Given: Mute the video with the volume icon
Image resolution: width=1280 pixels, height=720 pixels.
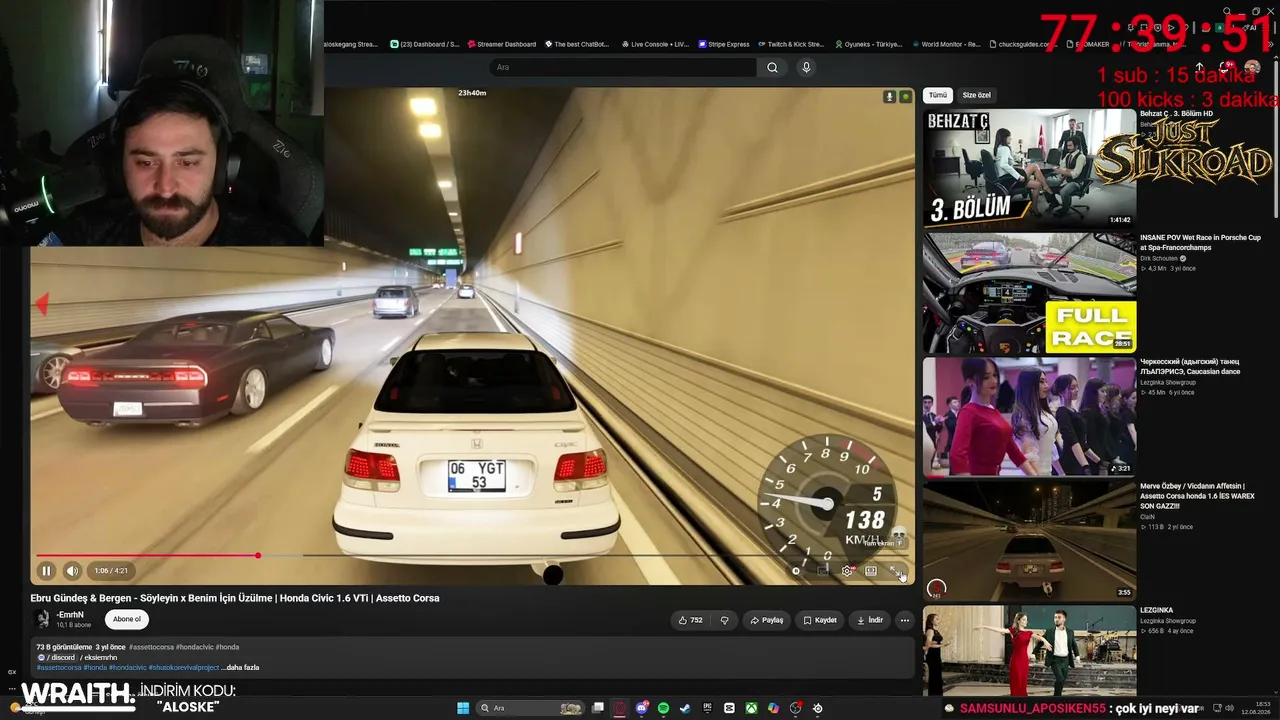Looking at the screenshot, I should point(72,571).
